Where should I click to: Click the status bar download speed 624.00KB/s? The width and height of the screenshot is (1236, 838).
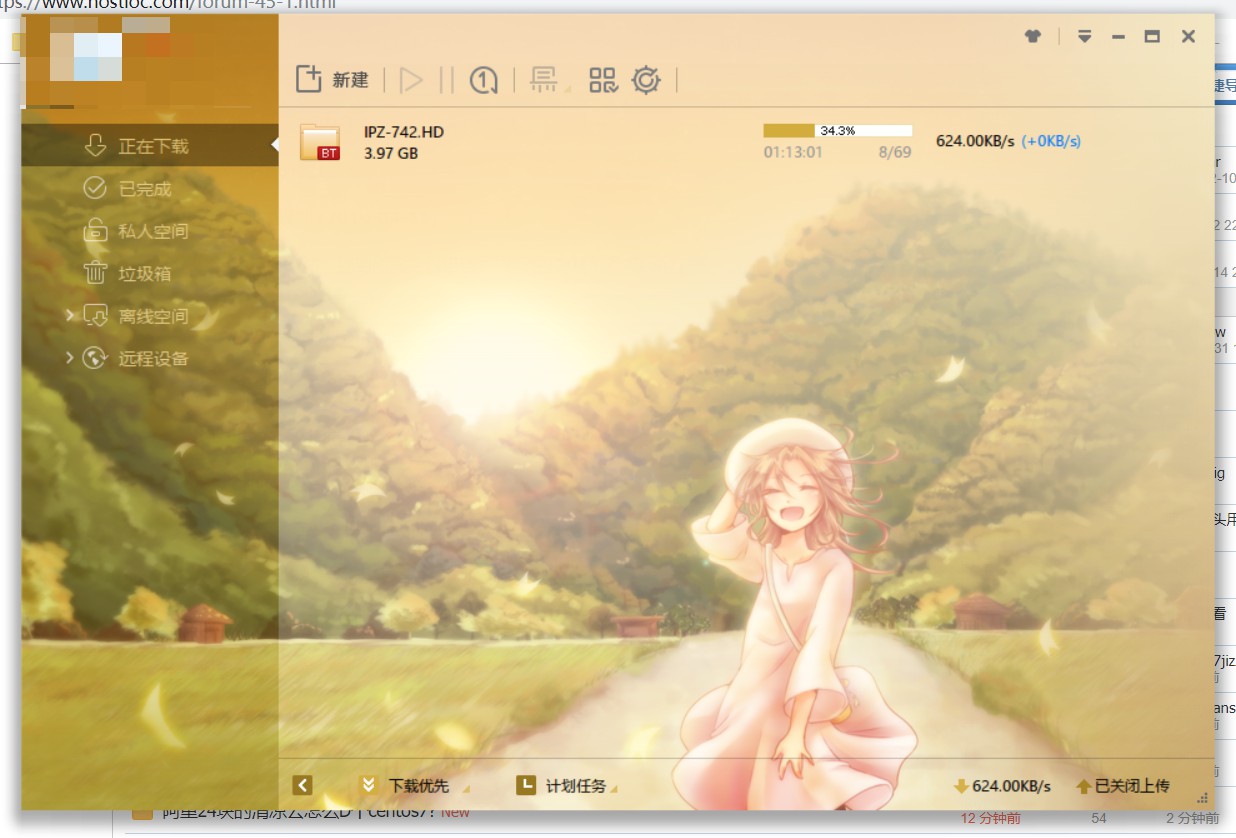point(1003,786)
